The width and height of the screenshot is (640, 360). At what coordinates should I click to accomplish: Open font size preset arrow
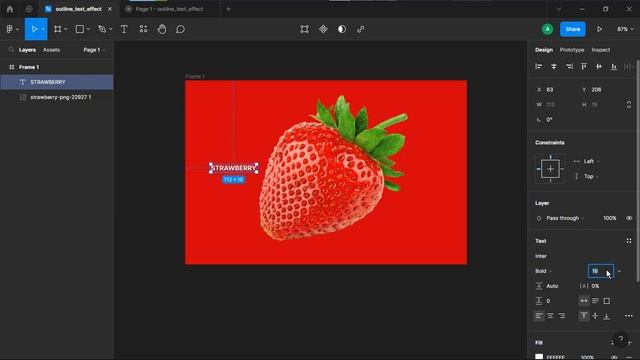pyautogui.click(x=620, y=271)
